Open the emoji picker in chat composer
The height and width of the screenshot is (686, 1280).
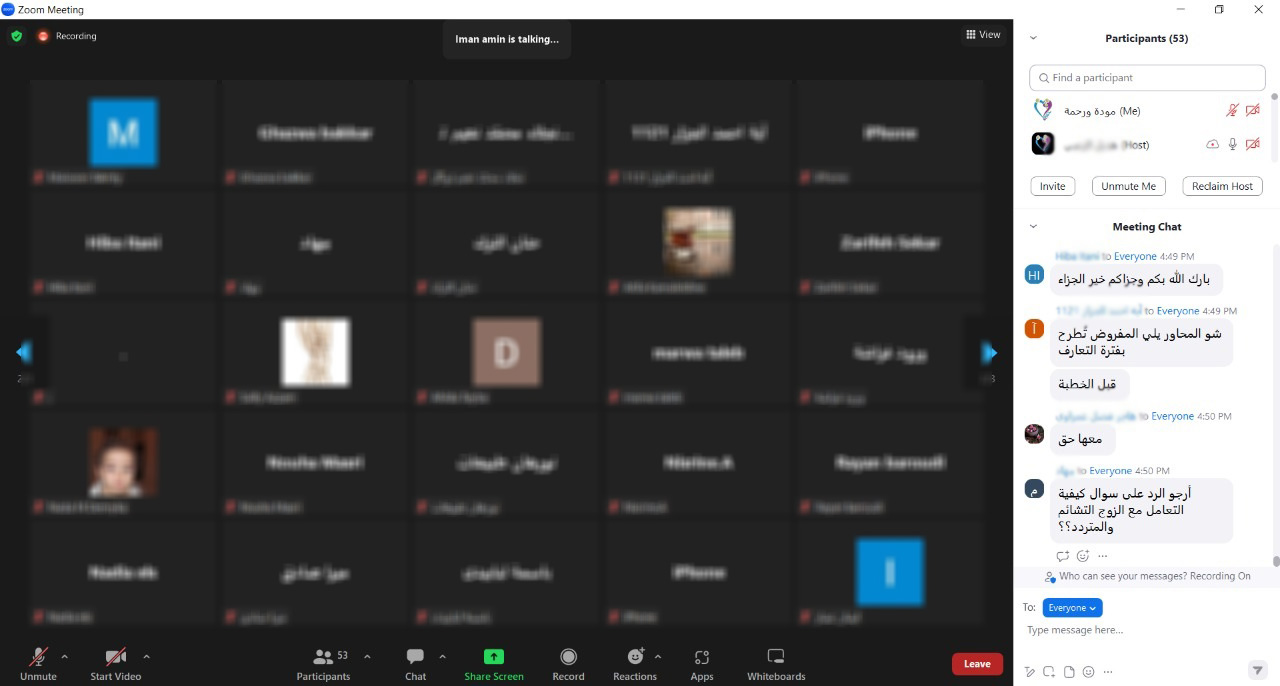(1088, 671)
